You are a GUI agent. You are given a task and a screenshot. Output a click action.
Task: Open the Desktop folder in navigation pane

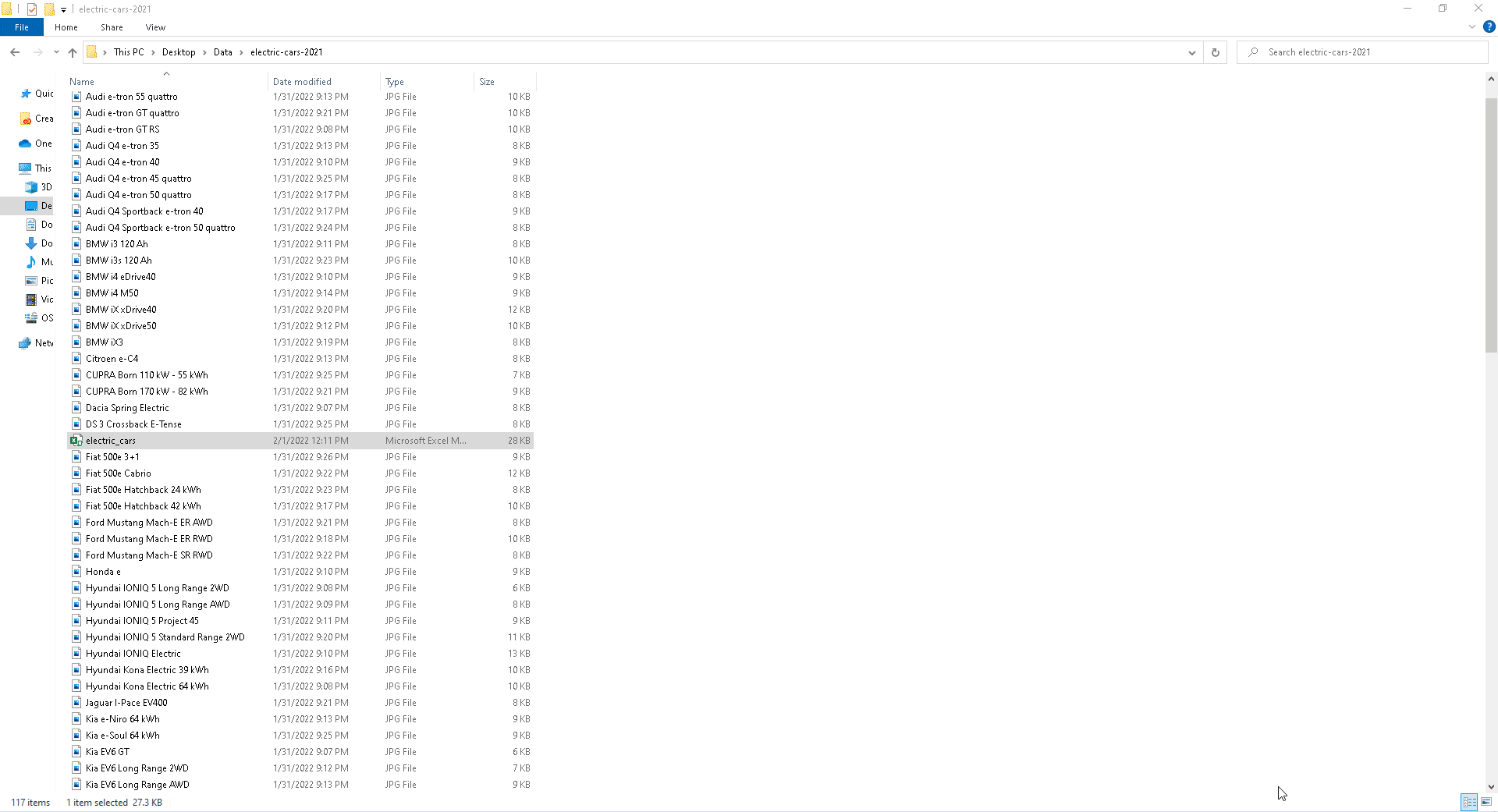tap(43, 206)
